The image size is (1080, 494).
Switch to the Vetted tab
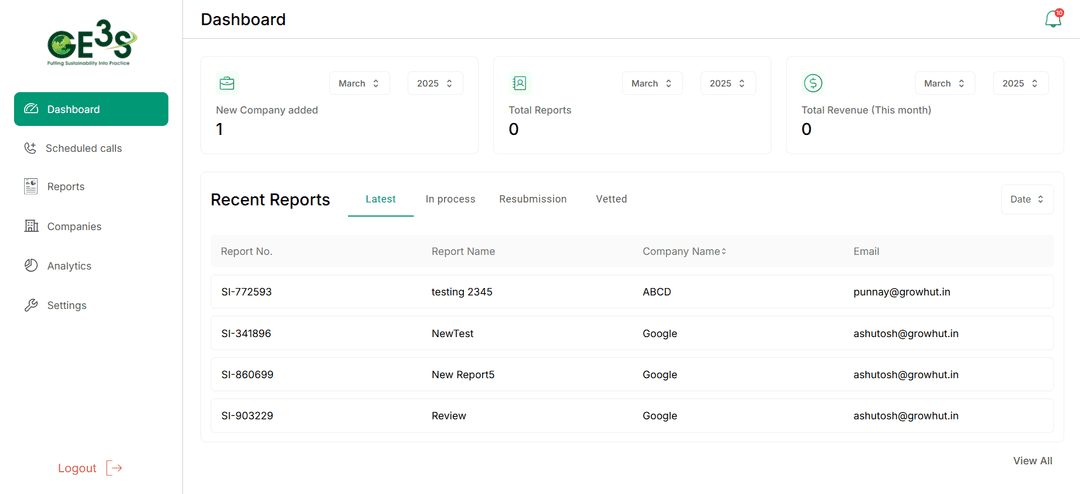(x=612, y=199)
